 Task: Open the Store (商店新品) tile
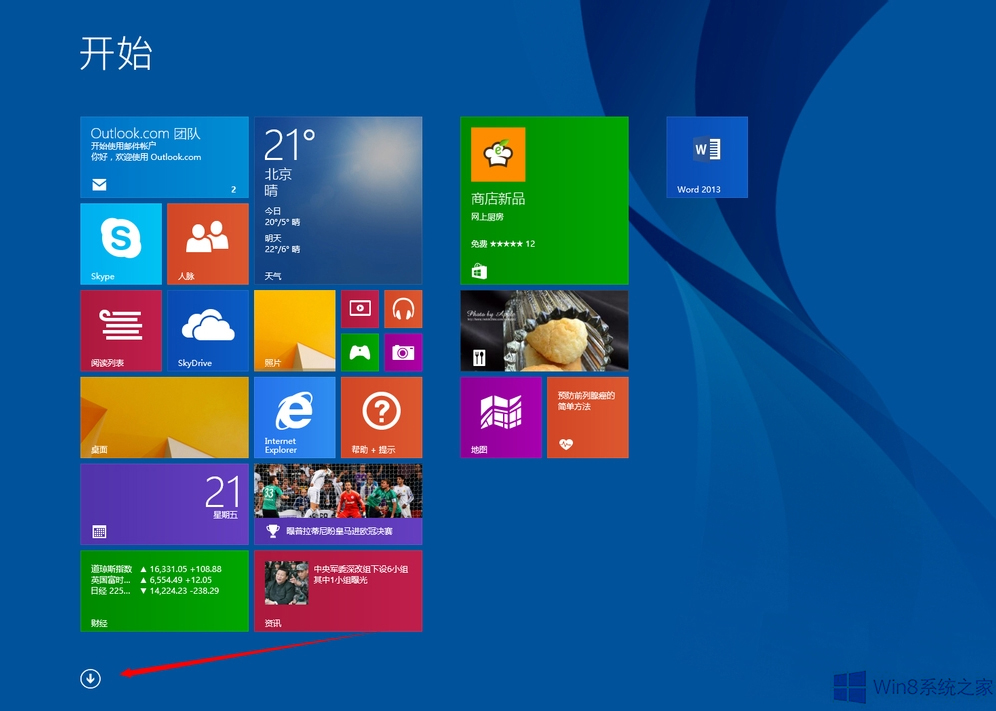(544, 200)
